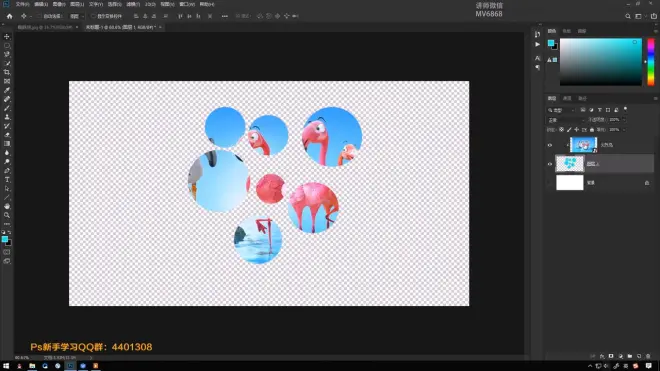Switch to the first document tab
660x371 pixels.
pyautogui.click(x=45, y=27)
